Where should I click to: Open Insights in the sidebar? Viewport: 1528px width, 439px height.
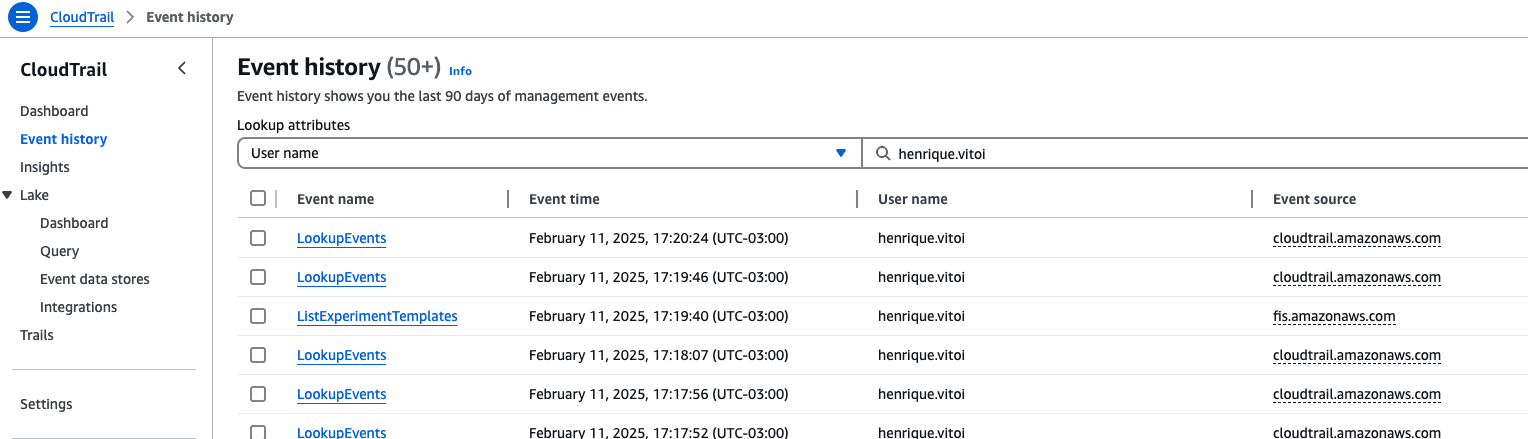pyautogui.click(x=45, y=167)
